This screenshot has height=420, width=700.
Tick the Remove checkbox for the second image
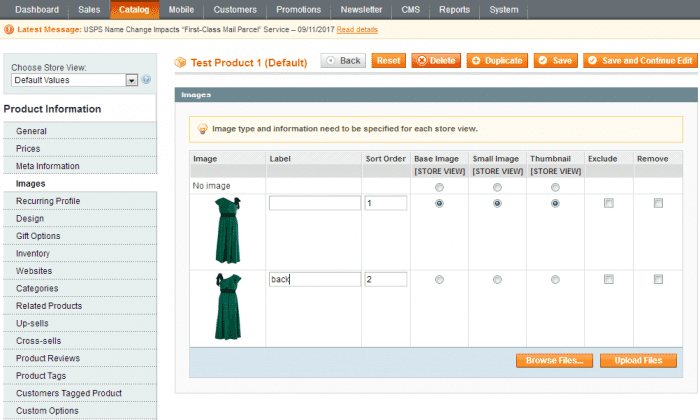pyautogui.click(x=658, y=279)
